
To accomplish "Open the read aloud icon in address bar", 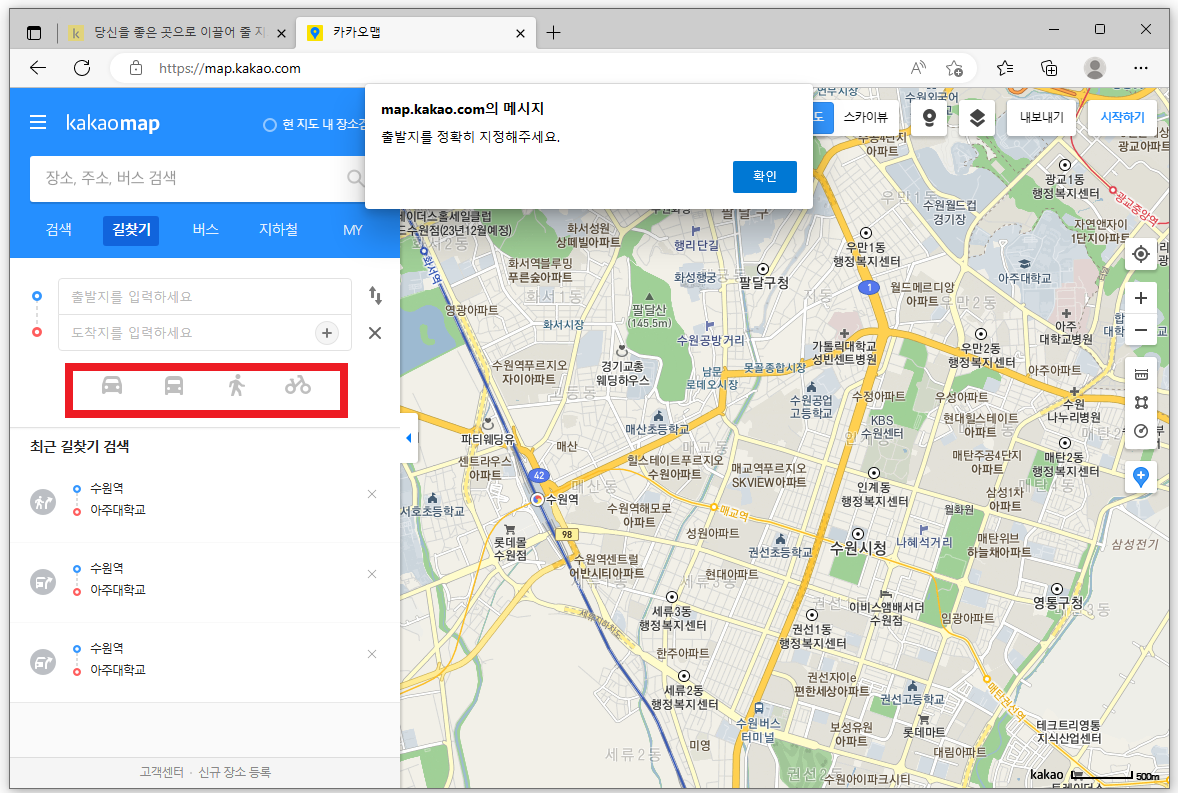I will coord(918,68).
